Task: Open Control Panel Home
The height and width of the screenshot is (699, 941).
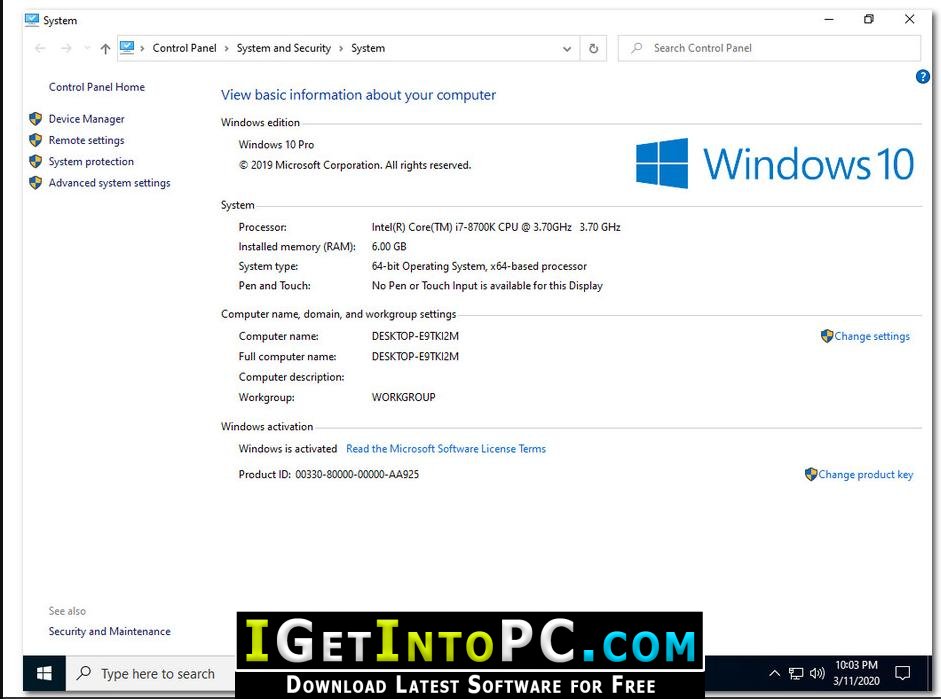Action: click(x=97, y=87)
